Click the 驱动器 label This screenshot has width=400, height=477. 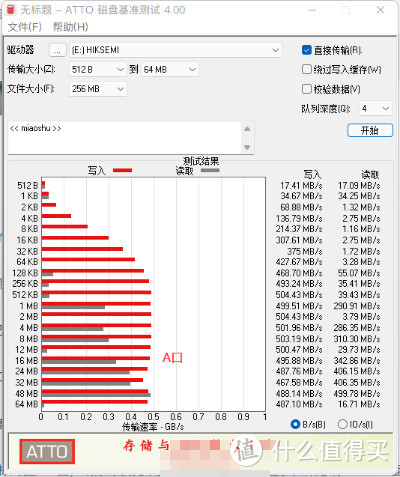(x=21, y=50)
